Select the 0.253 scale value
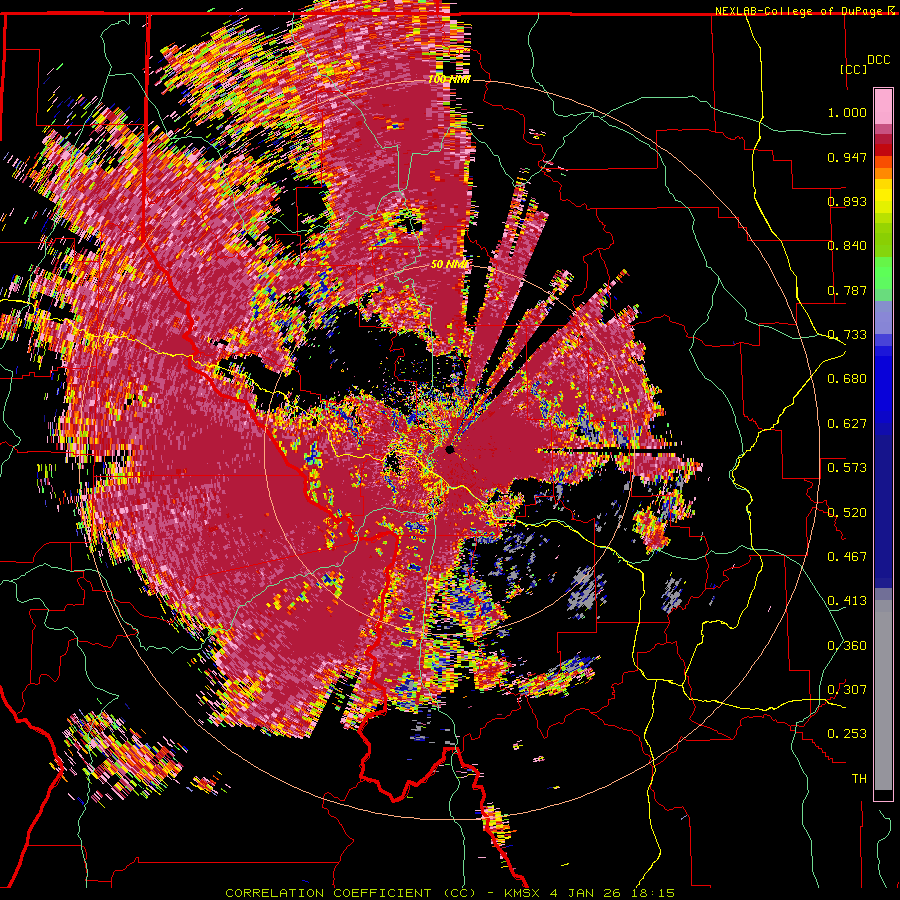Viewport: 900px width, 900px height. [x=847, y=734]
